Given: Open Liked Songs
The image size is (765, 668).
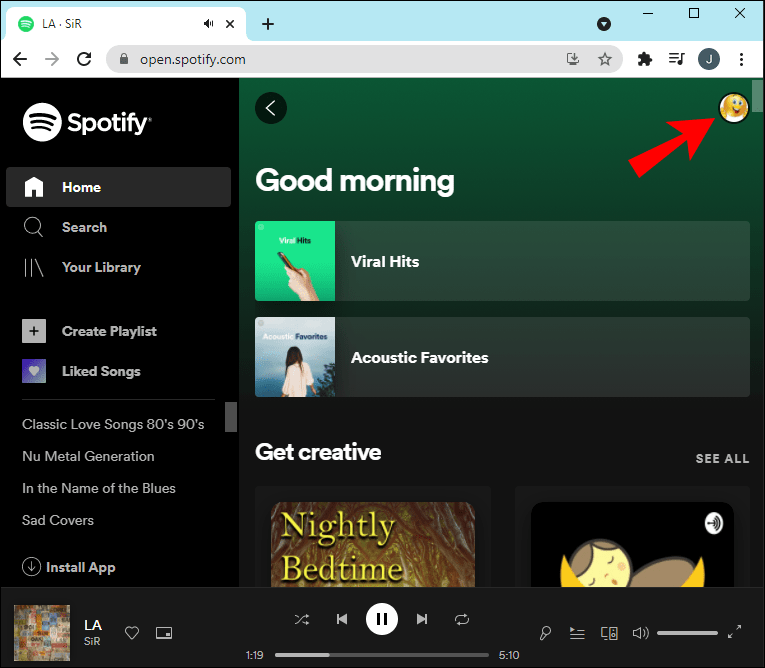Looking at the screenshot, I should click(x=81, y=371).
